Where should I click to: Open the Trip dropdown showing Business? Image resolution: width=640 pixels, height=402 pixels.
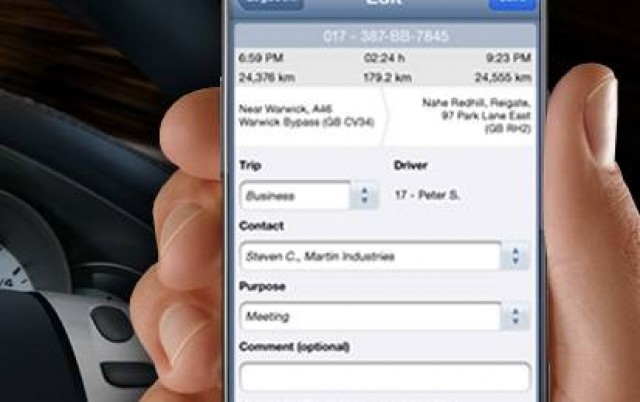[296, 196]
